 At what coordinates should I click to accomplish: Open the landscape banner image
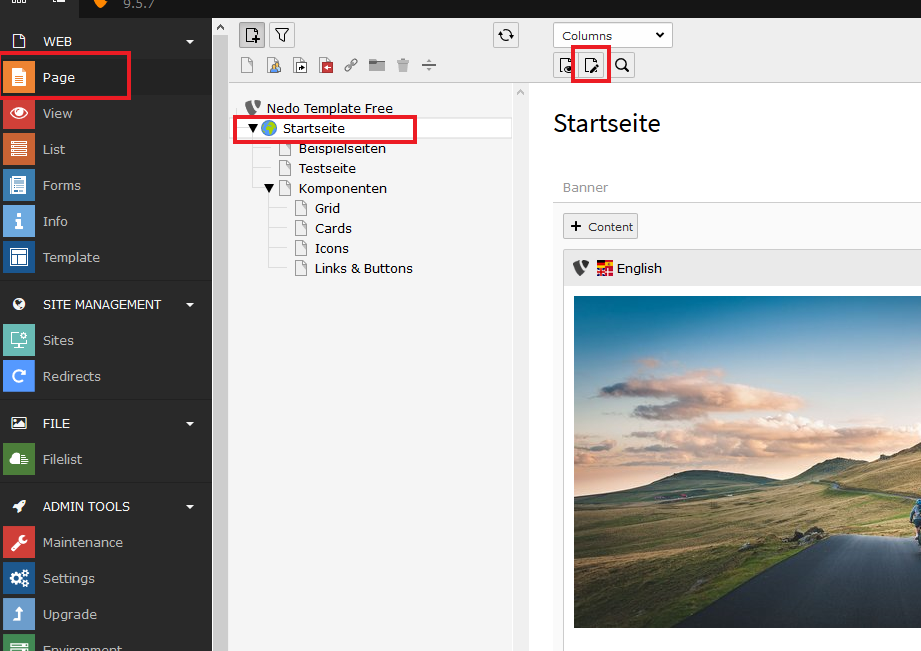(747, 462)
